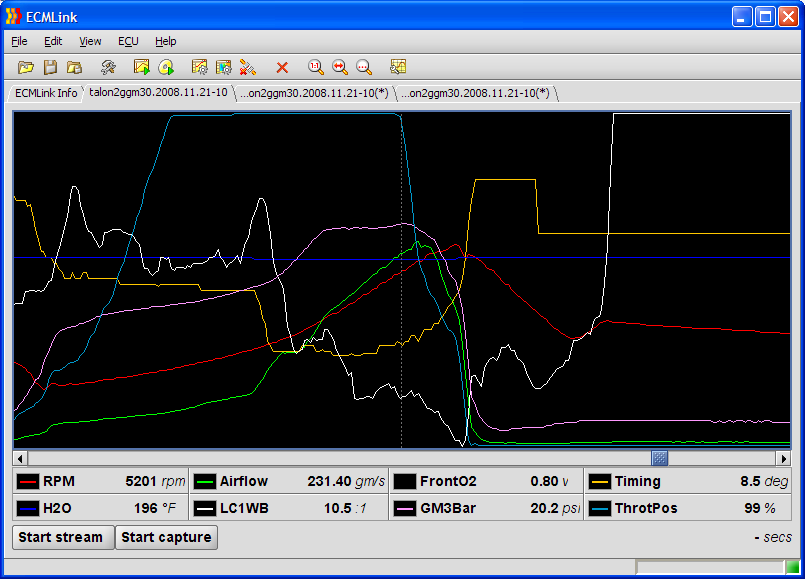Image resolution: width=805 pixels, height=579 pixels.
Task: Open the ECU menu
Action: [128, 41]
